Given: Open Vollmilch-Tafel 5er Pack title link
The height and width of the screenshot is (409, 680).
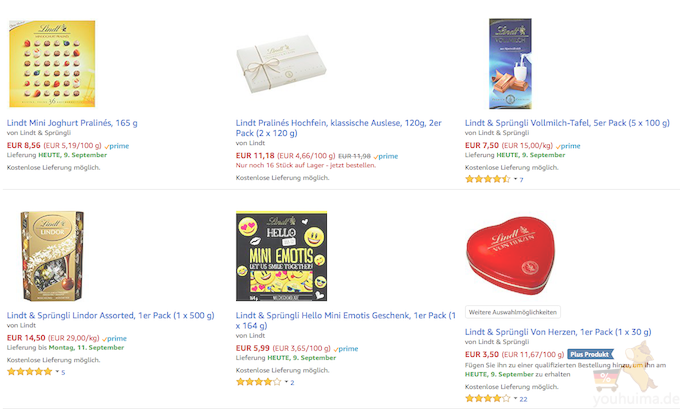Looking at the screenshot, I should pos(567,123).
